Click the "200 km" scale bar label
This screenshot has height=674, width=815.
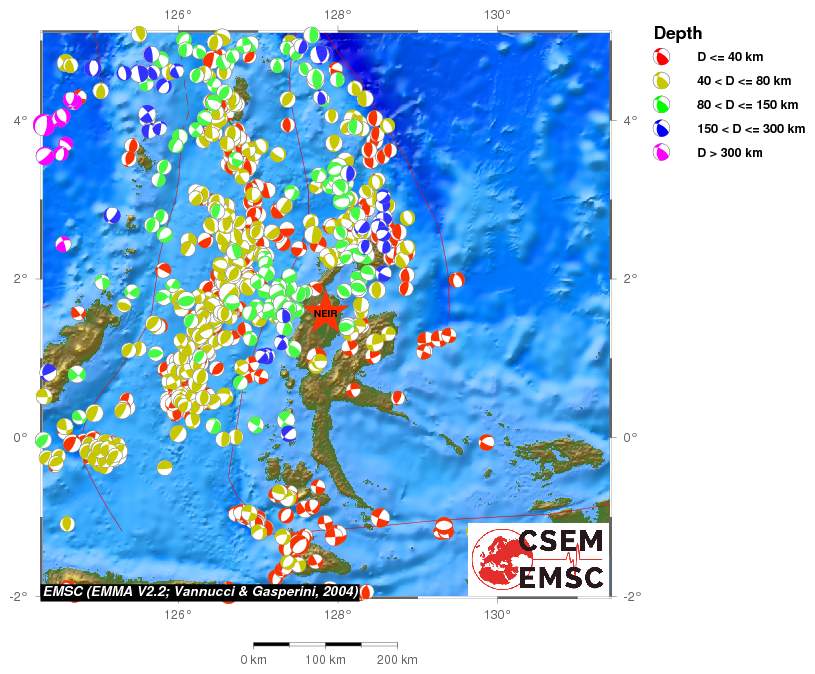[x=397, y=660]
